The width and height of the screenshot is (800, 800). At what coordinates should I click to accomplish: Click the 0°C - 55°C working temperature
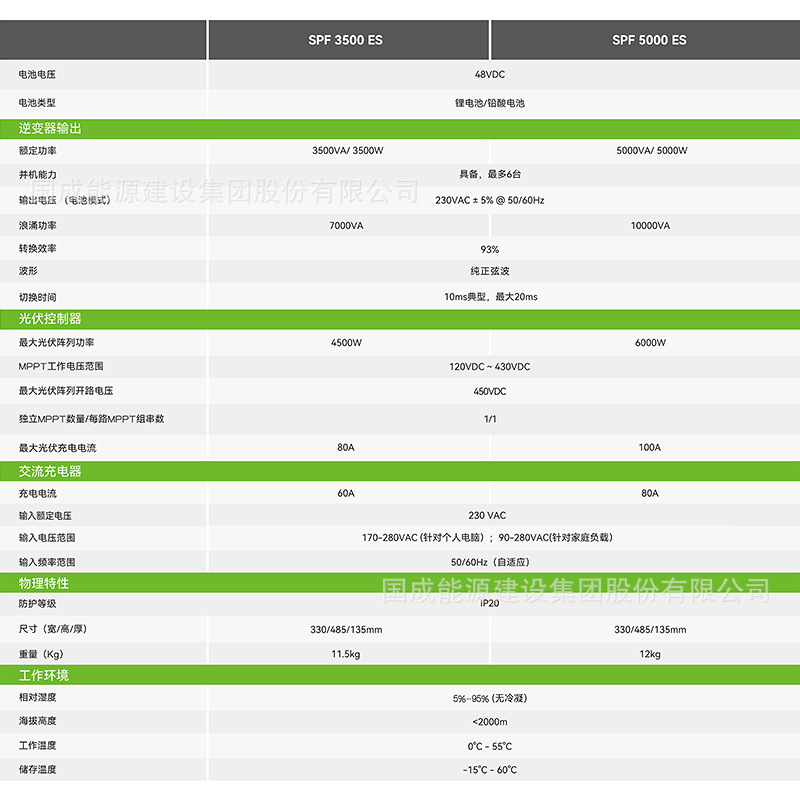point(490,746)
